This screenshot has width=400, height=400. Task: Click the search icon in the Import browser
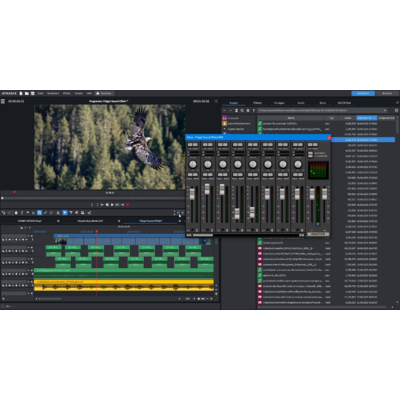point(242,110)
